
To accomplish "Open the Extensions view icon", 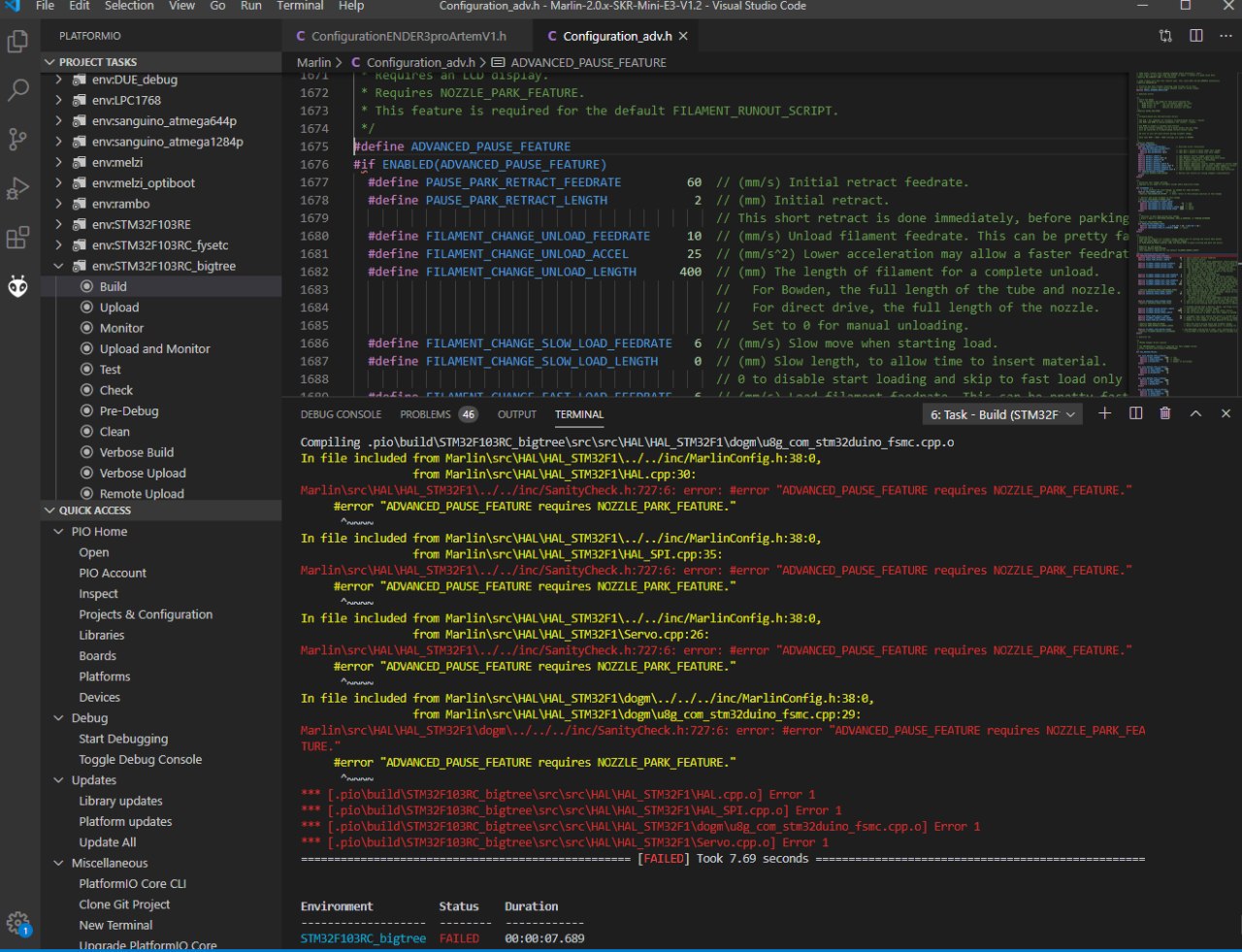I will [17, 237].
